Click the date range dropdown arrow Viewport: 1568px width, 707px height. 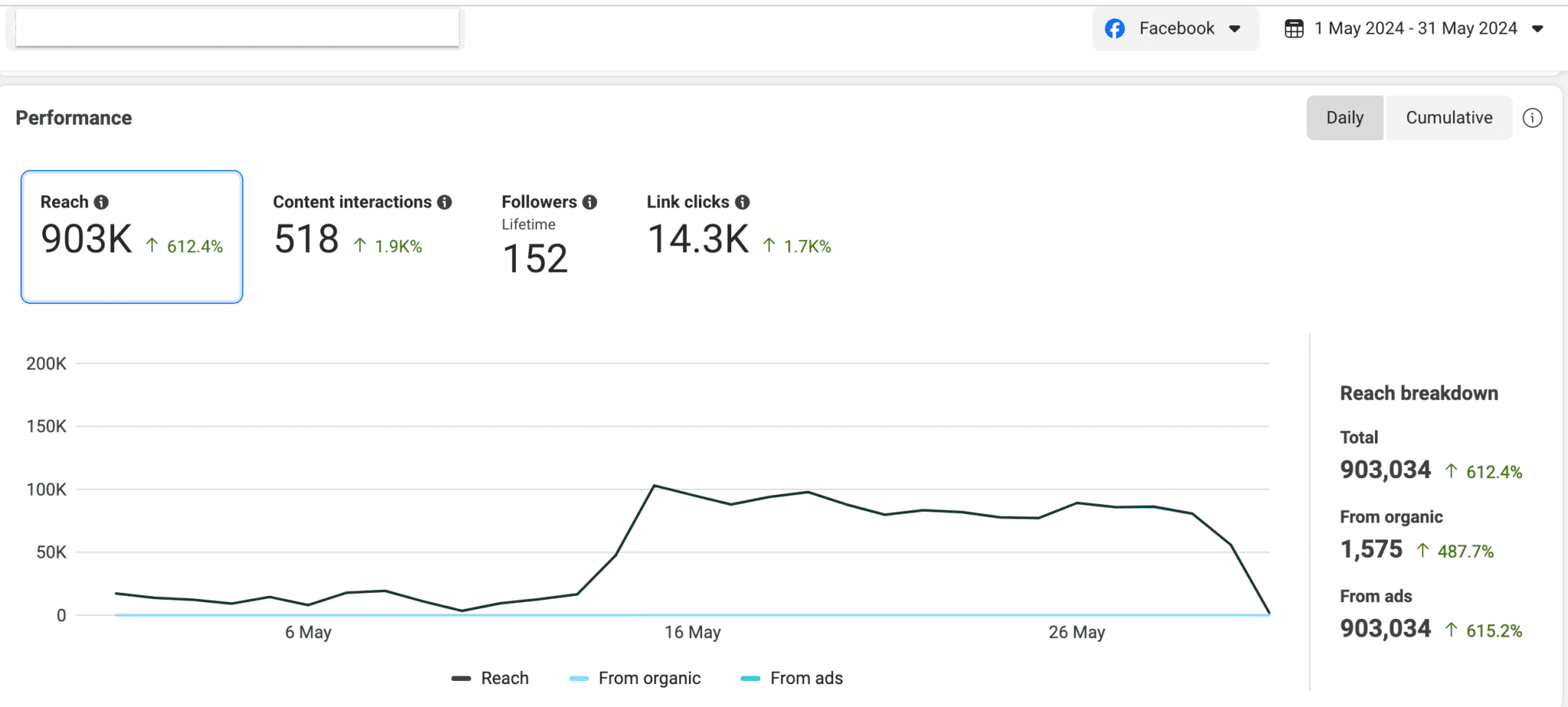1537,29
